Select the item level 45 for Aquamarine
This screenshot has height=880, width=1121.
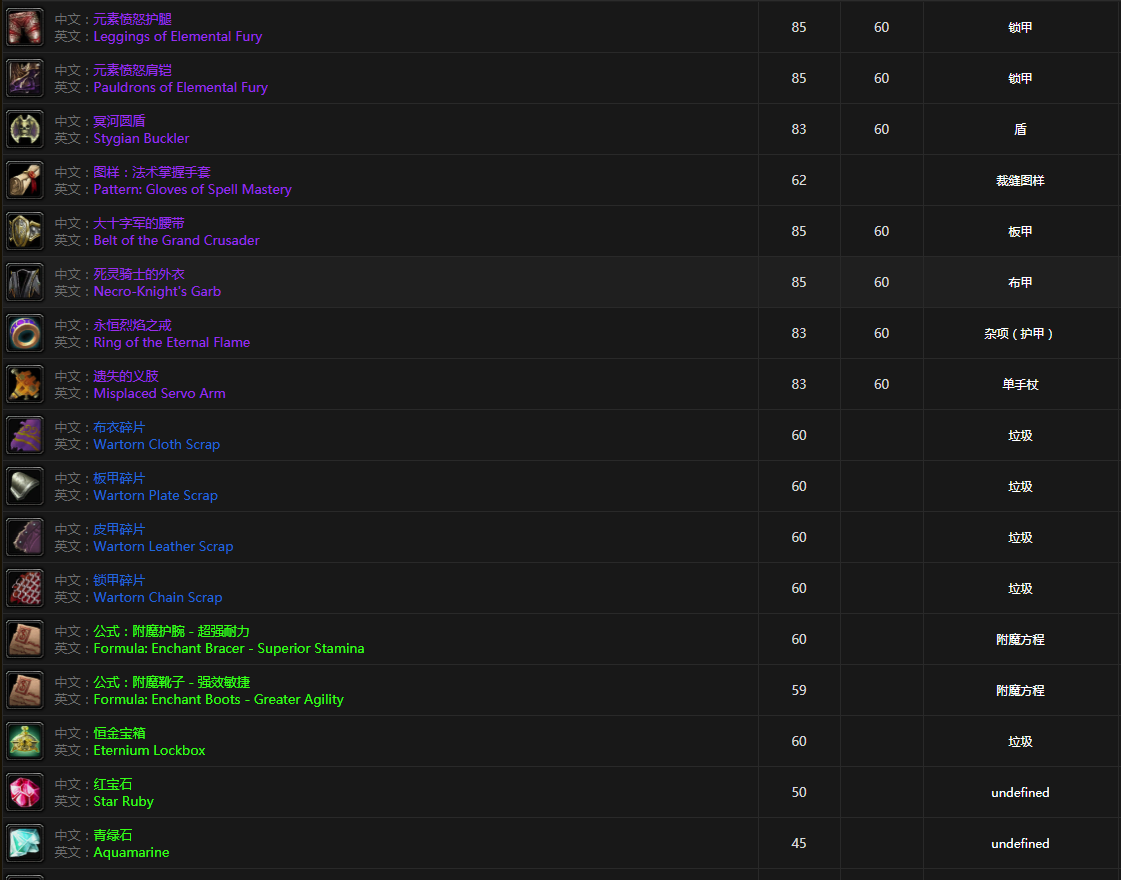point(799,843)
